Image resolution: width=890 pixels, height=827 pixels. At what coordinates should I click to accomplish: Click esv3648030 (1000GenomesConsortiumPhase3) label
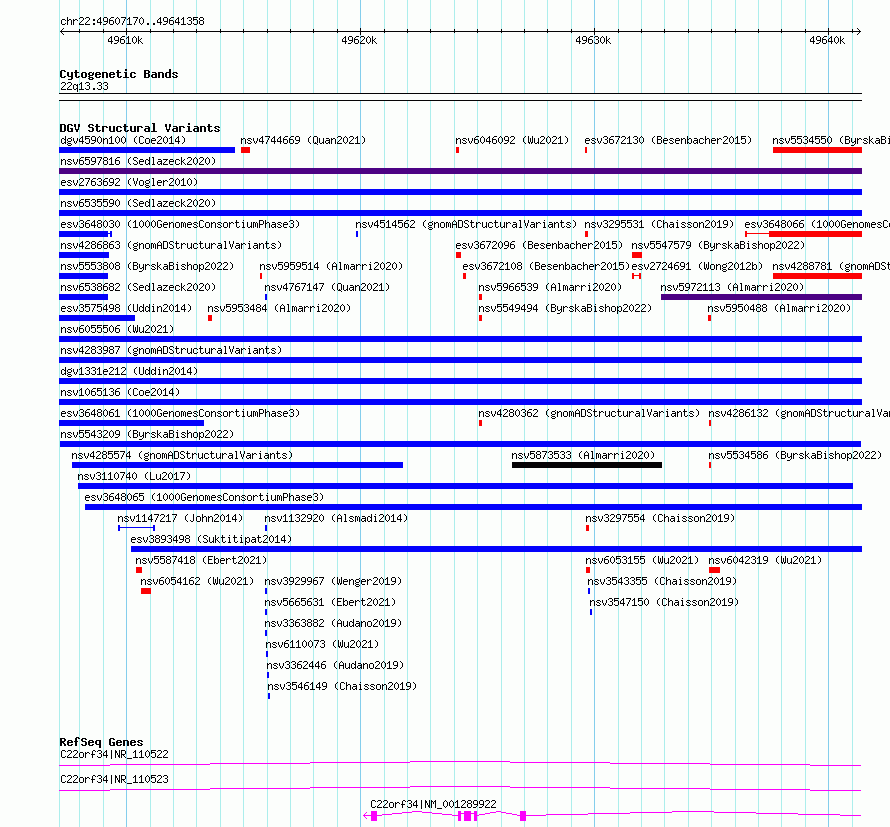(180, 224)
